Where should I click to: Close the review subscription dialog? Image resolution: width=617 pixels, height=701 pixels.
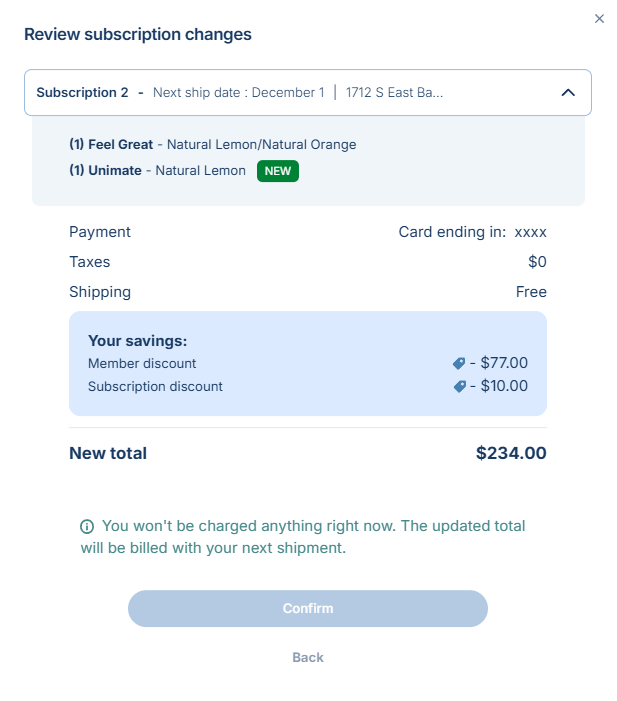599,18
